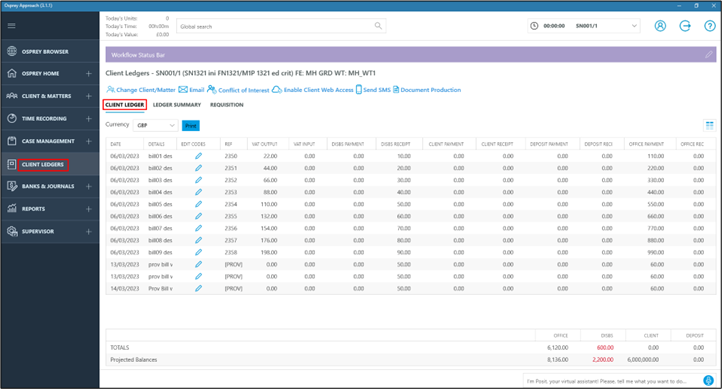Click the virtual assistant message field
Screen dimensions: 722x389
coord(612,381)
